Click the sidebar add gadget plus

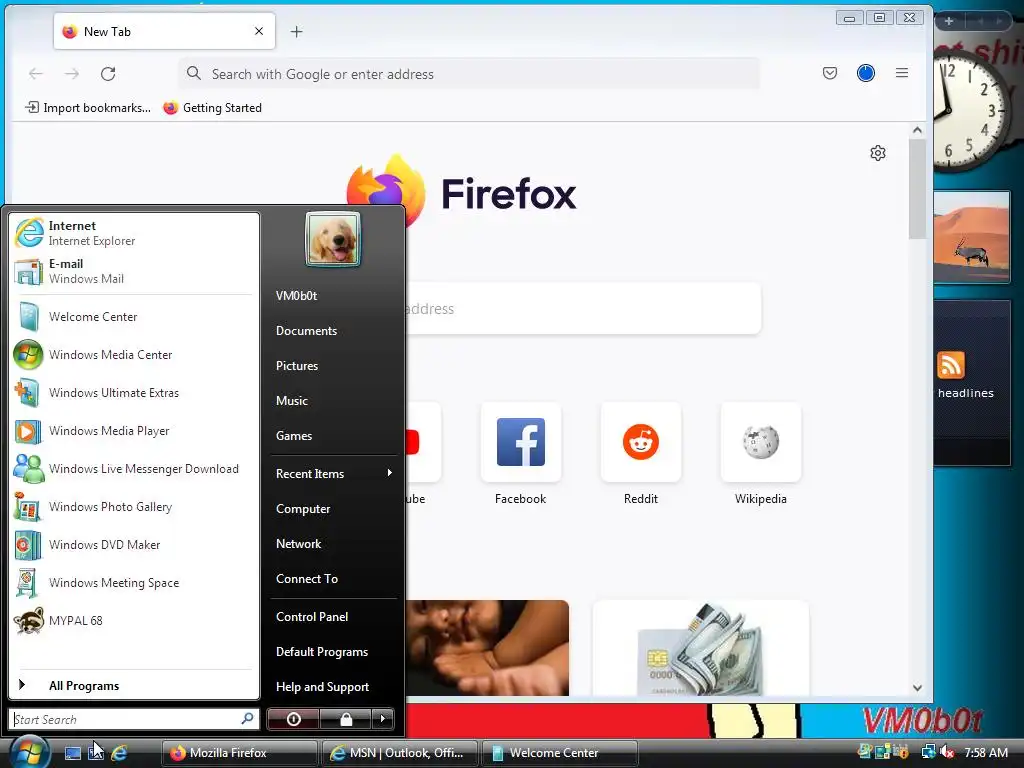pos(949,21)
